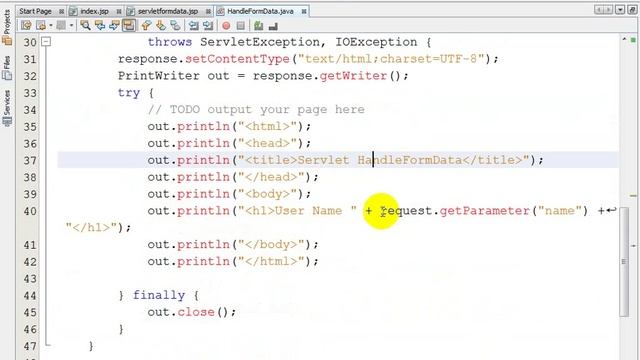The width and height of the screenshot is (640, 360).
Task: Find the previous occurrence
Action: (x=100, y=25)
